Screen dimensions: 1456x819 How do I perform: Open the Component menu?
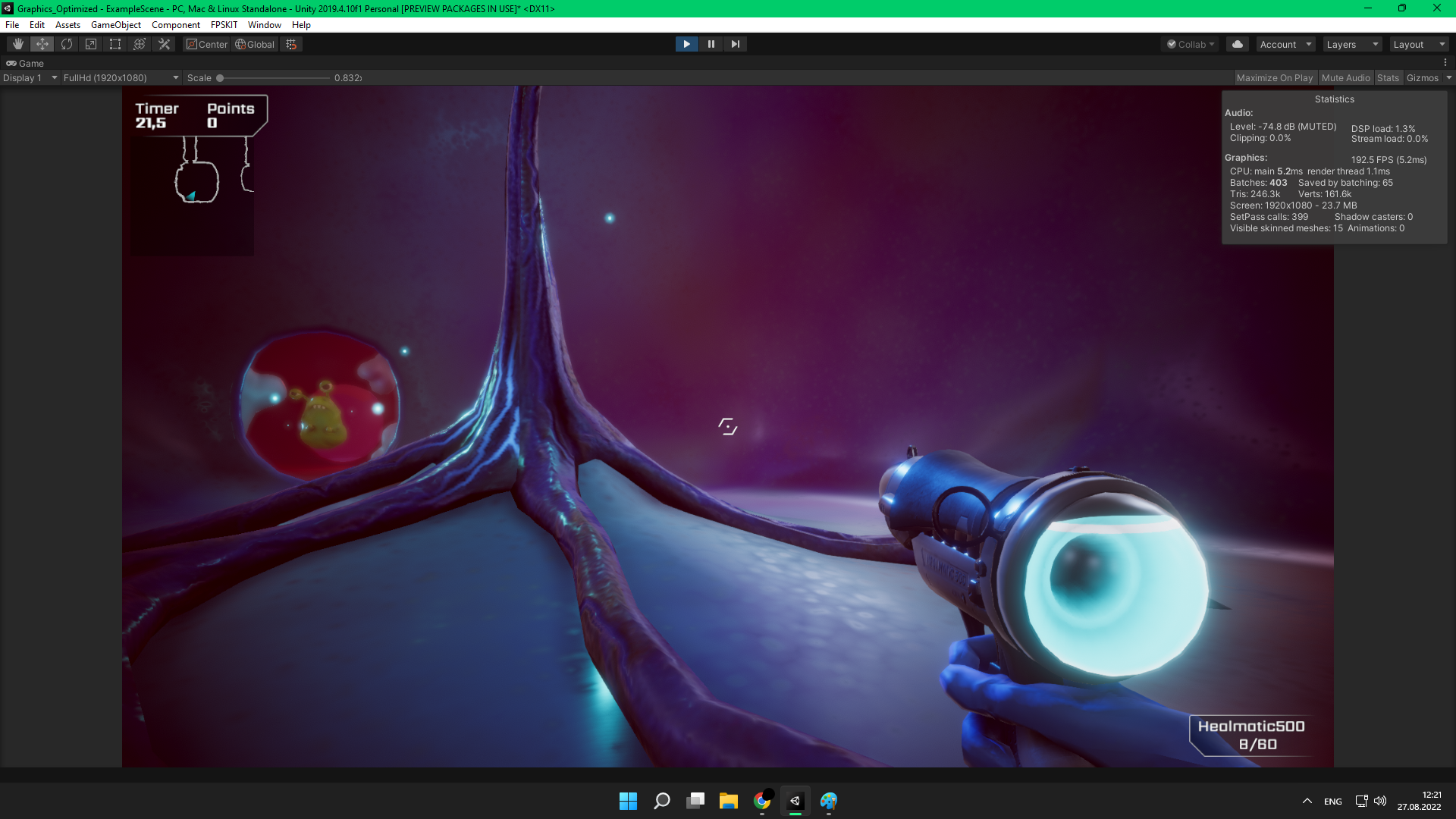tap(175, 24)
